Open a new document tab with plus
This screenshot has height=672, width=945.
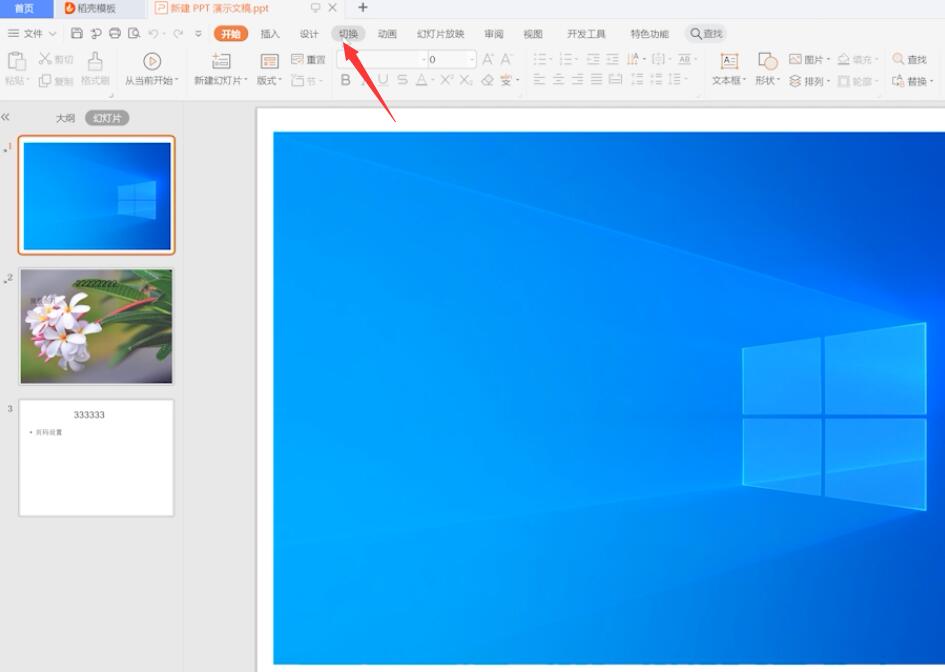(363, 8)
